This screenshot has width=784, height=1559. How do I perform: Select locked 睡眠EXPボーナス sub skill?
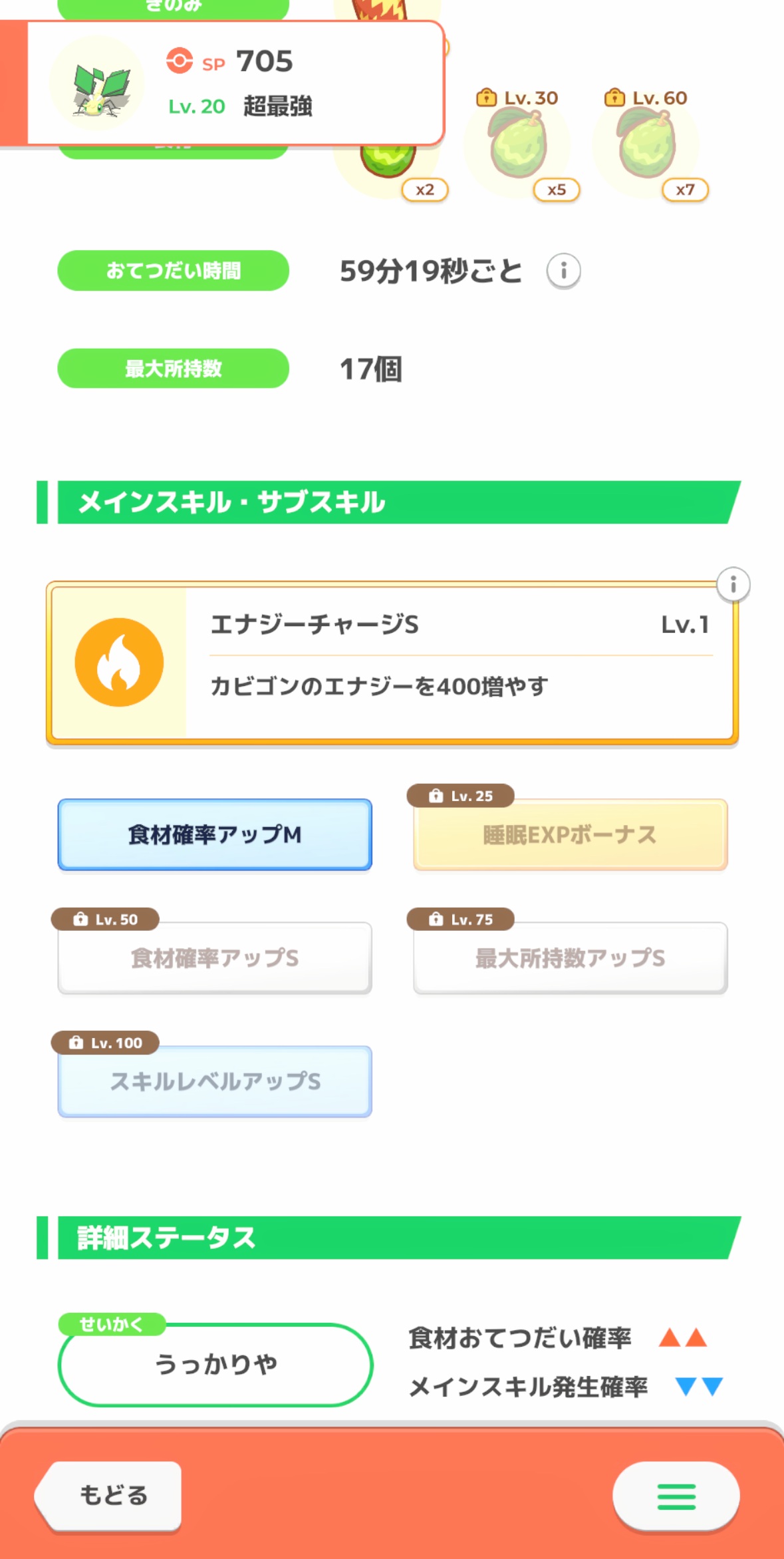(x=570, y=834)
